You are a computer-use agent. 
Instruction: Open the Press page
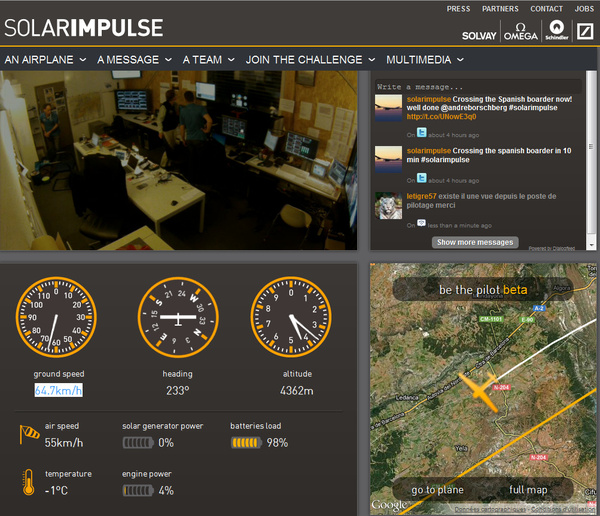pos(458,9)
